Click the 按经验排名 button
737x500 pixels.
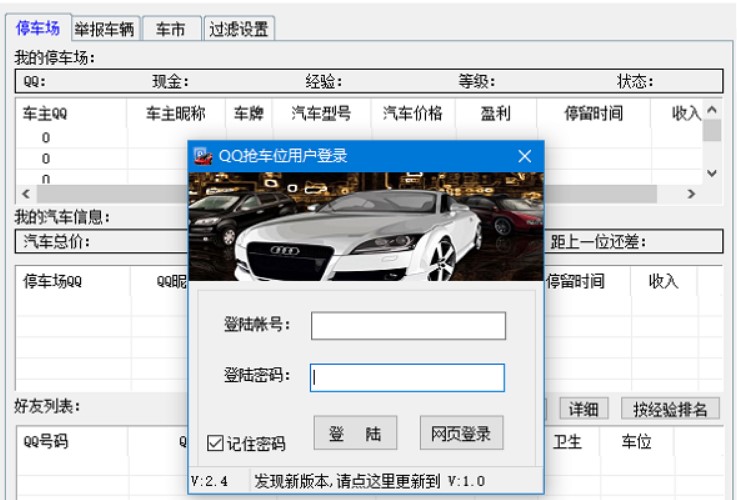click(670, 409)
